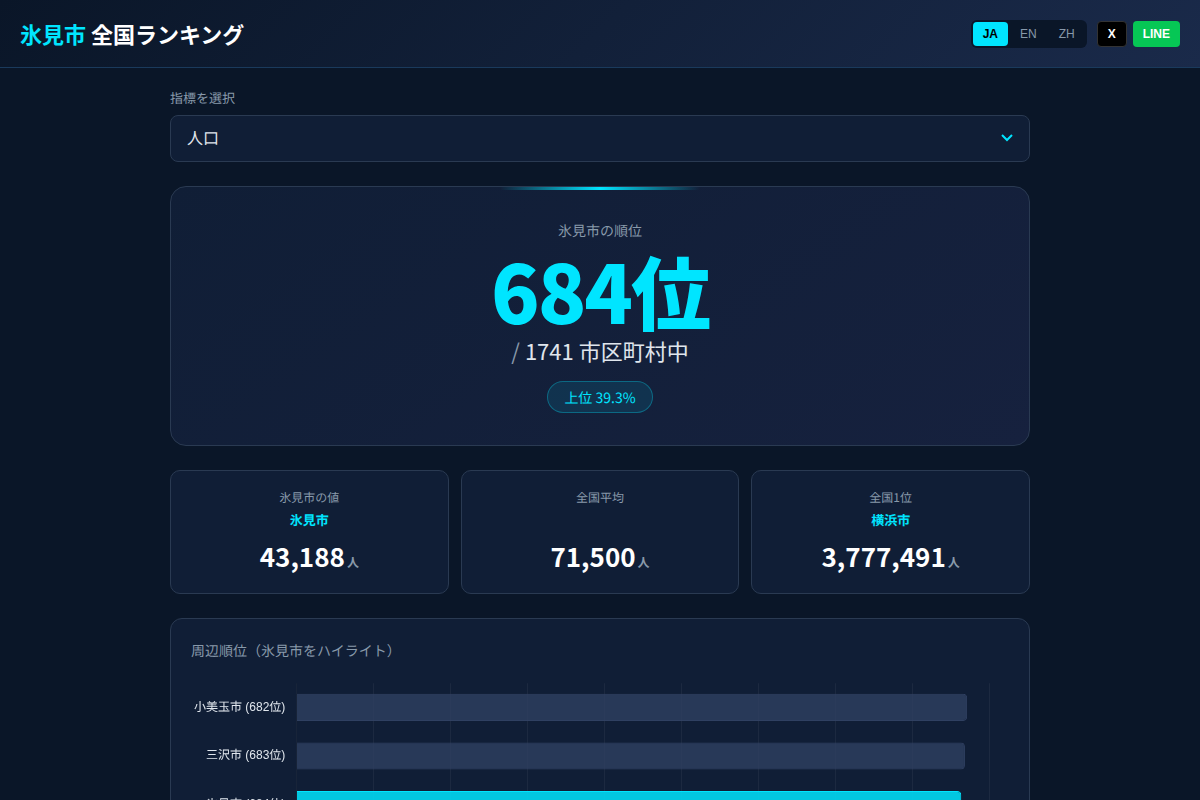Click the 上位 39.3% badge
1200x800 pixels.
pyautogui.click(x=600, y=397)
